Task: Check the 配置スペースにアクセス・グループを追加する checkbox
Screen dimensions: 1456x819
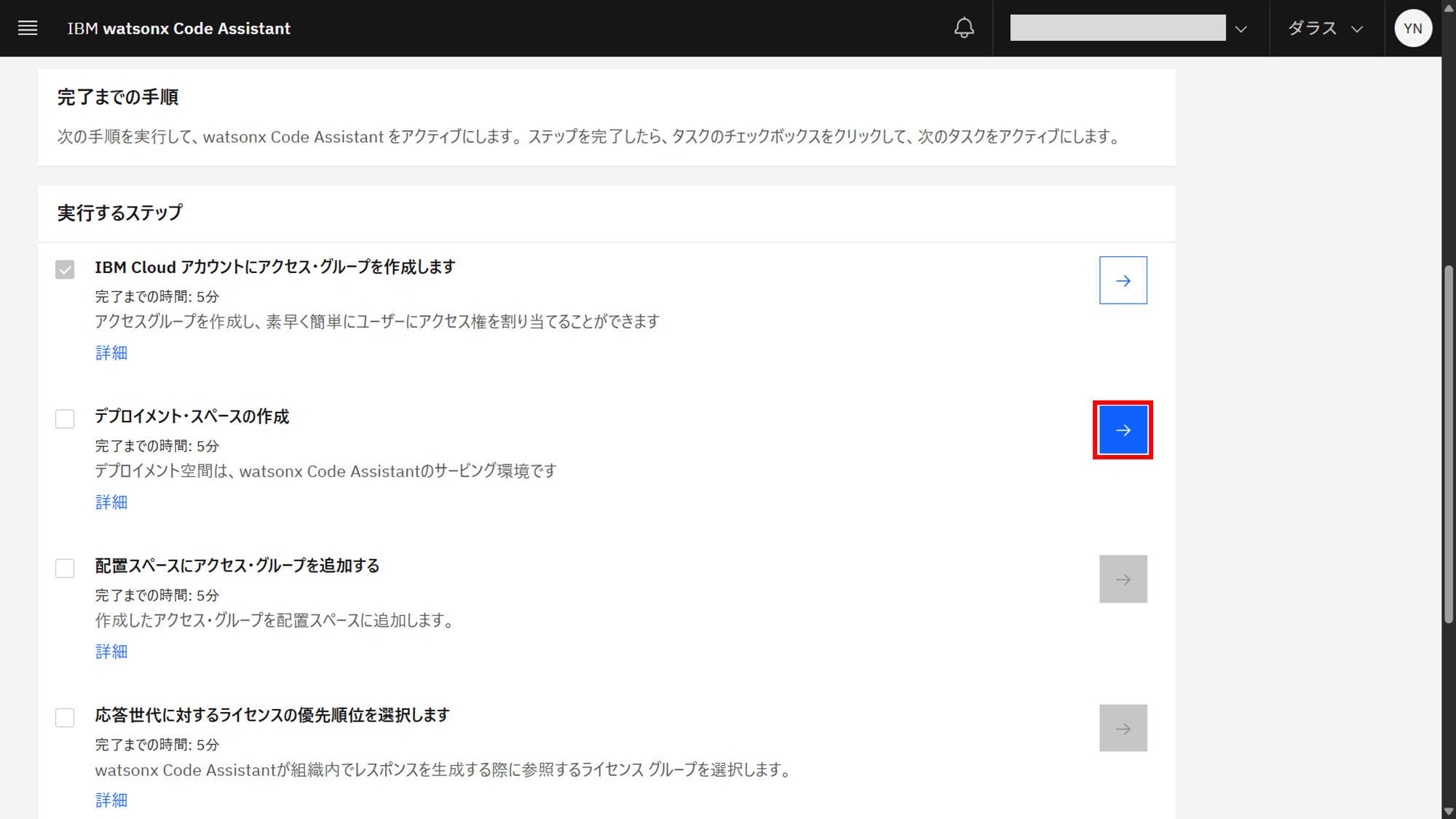Action: [65, 569]
